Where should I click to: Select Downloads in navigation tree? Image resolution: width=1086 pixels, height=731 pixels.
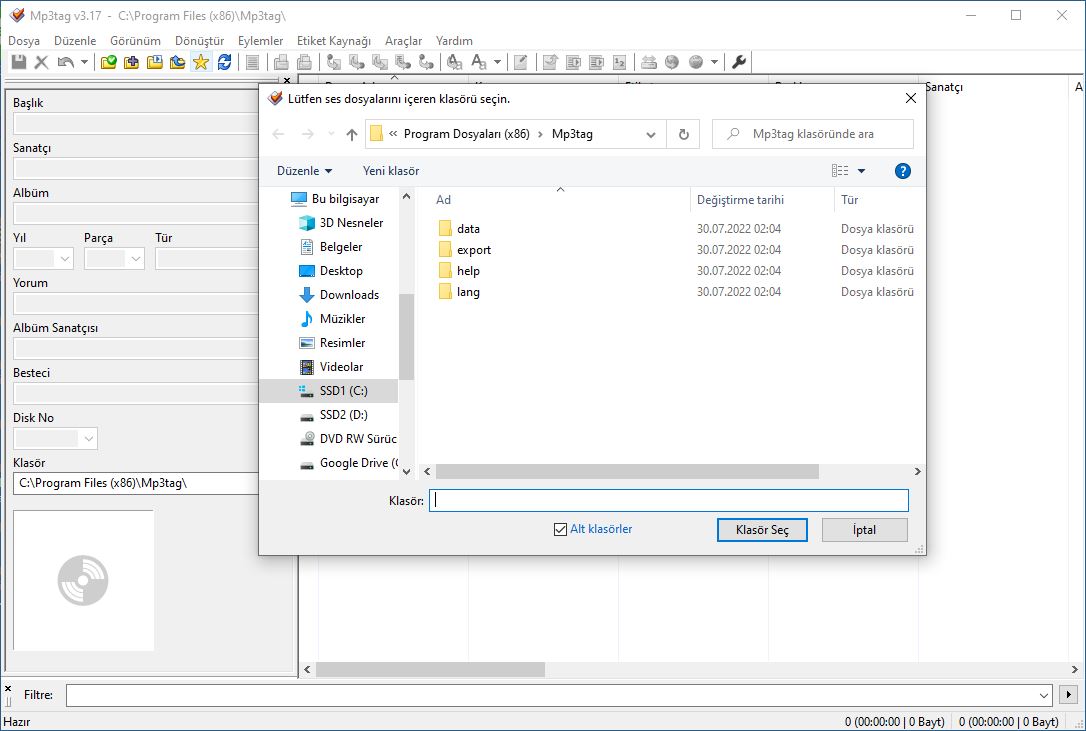coord(349,295)
